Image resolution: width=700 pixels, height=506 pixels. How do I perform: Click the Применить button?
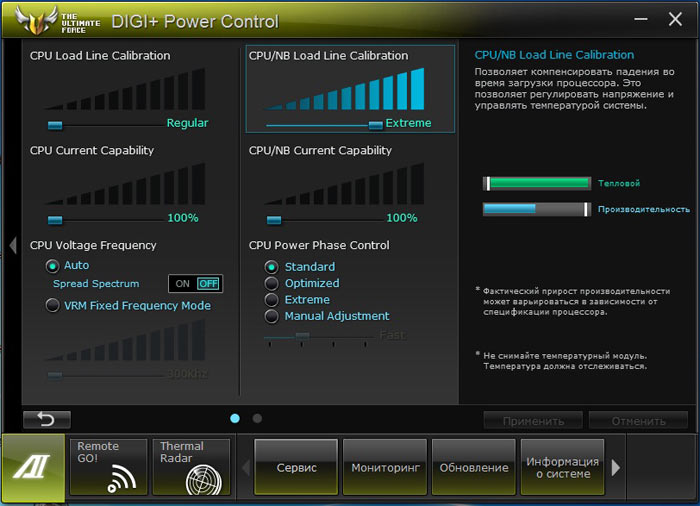[533, 421]
